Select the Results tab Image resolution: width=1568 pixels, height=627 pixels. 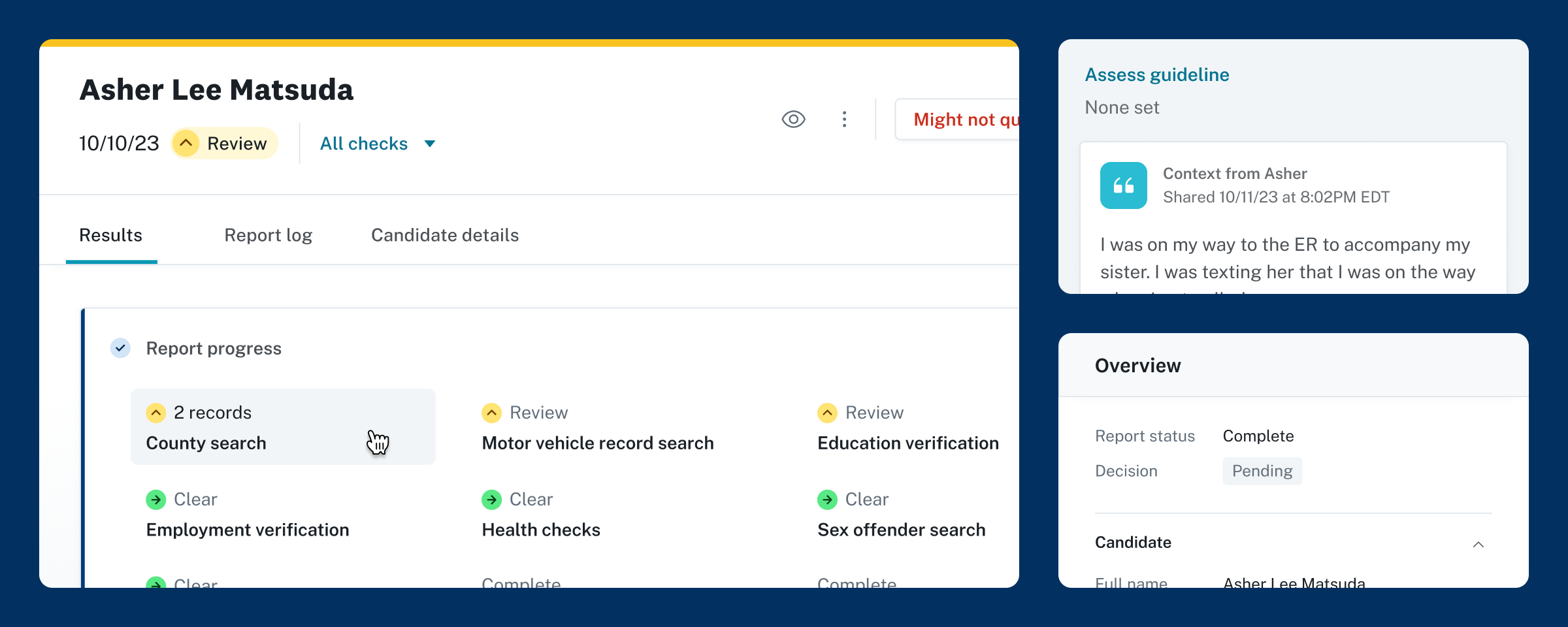pyautogui.click(x=111, y=235)
